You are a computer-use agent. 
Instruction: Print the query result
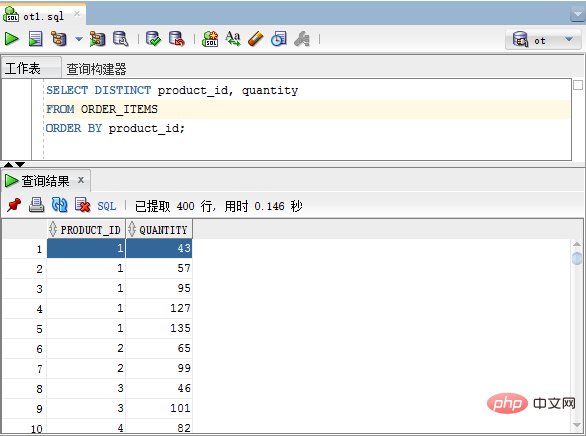(37, 205)
